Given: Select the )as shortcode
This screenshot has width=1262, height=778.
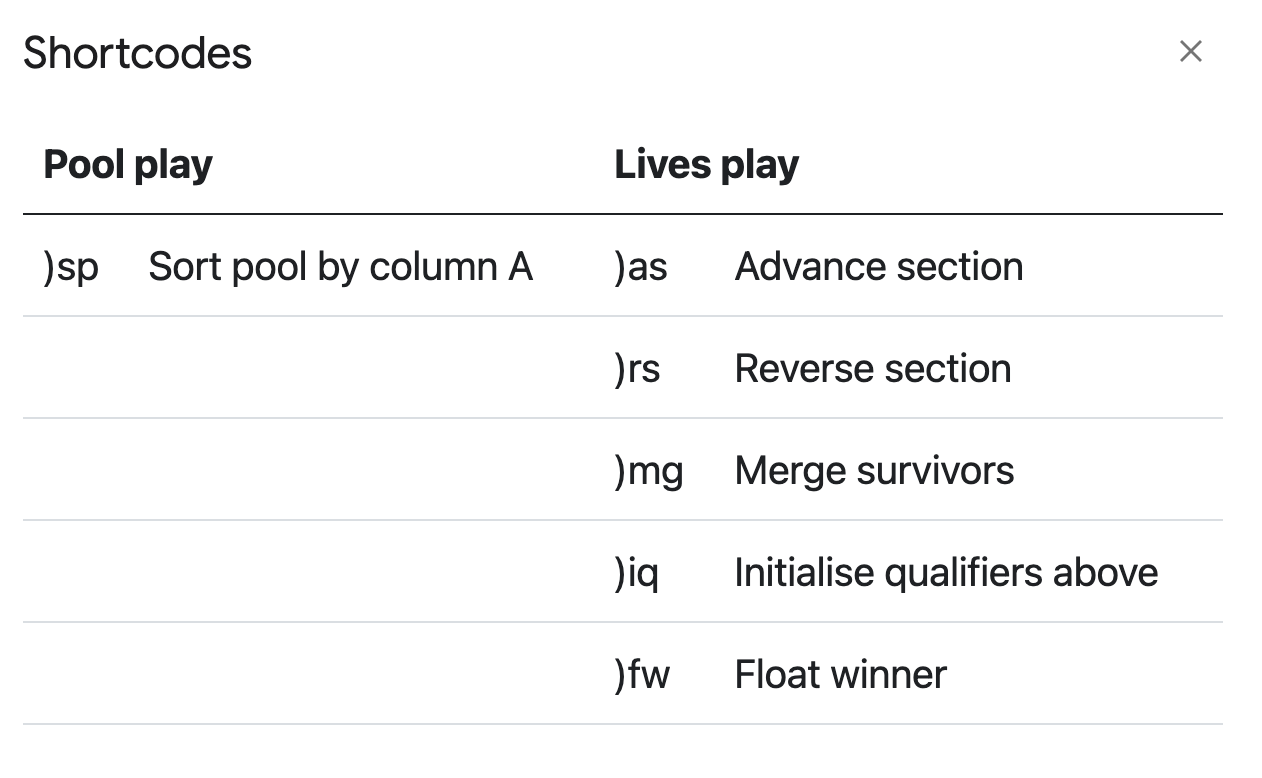Looking at the screenshot, I should (641, 267).
